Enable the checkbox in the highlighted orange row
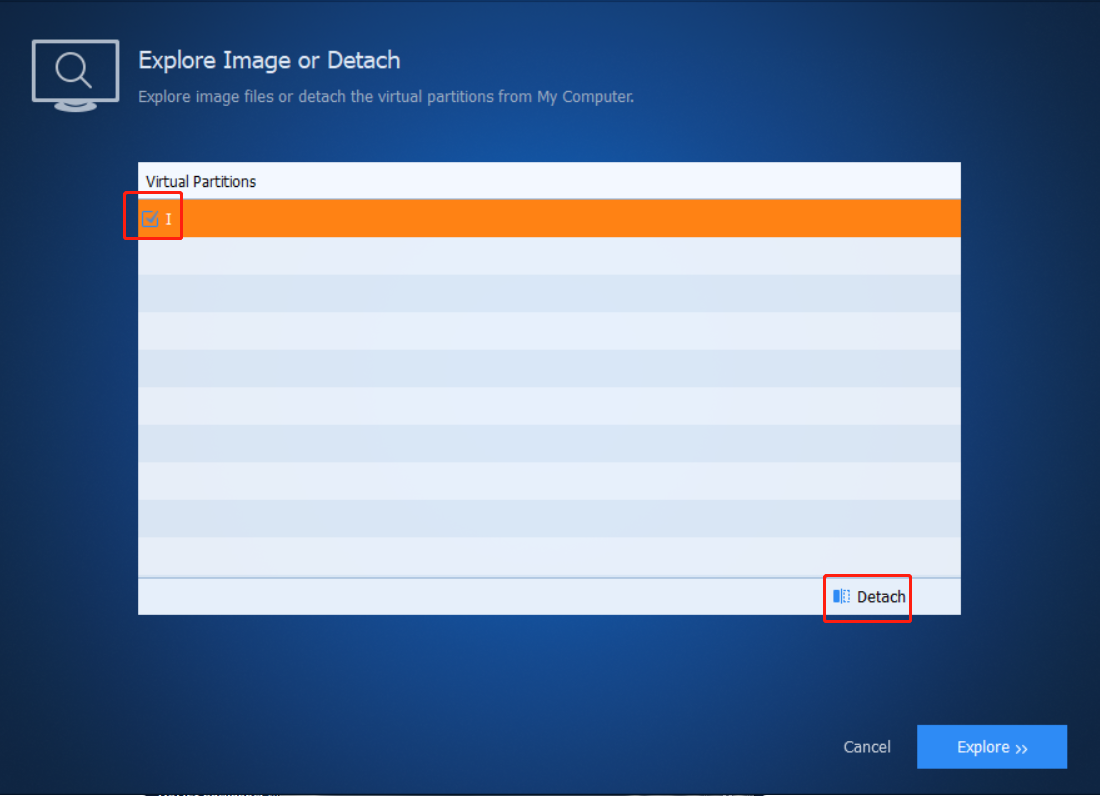Viewport: 1100px width, 796px height. tap(150, 216)
